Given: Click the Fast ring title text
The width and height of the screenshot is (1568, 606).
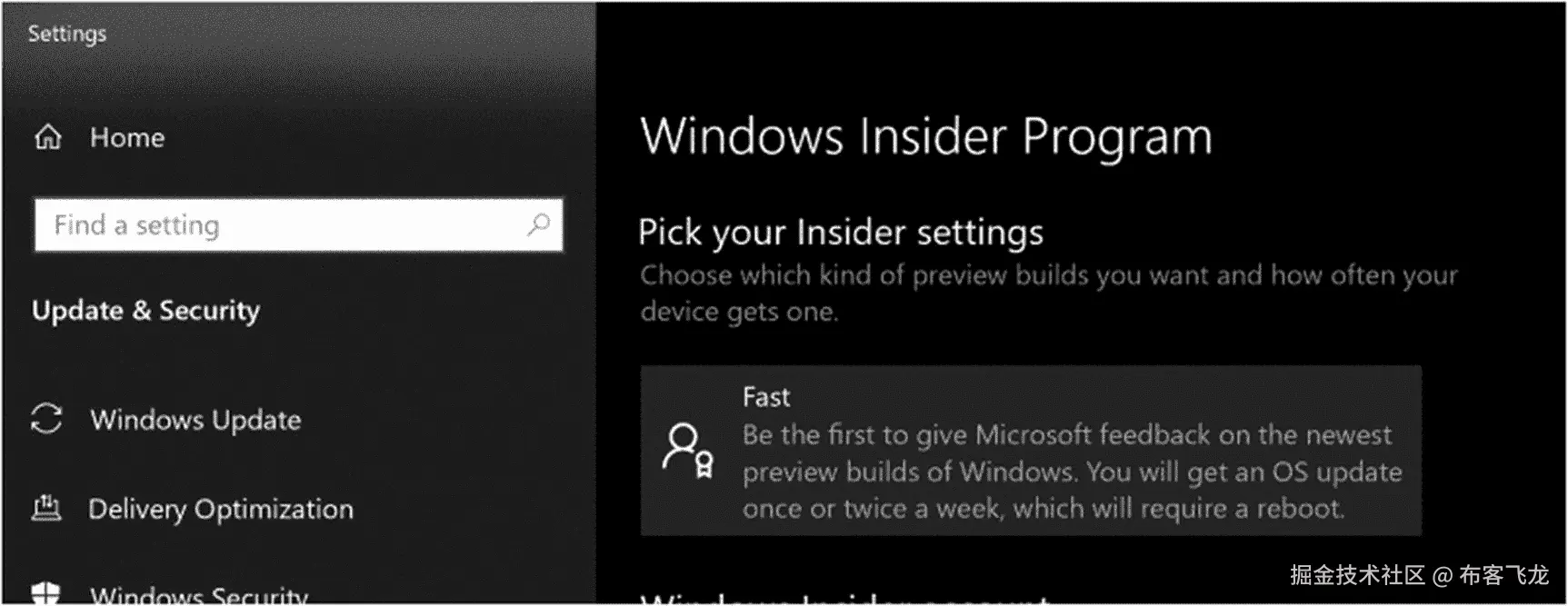Looking at the screenshot, I should click(766, 397).
